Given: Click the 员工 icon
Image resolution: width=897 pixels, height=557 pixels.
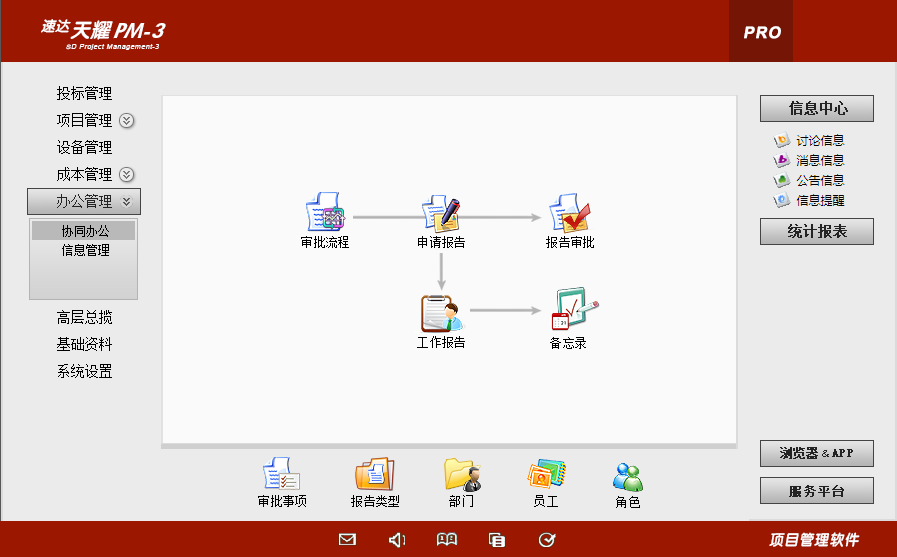Looking at the screenshot, I should pyautogui.click(x=546, y=475).
